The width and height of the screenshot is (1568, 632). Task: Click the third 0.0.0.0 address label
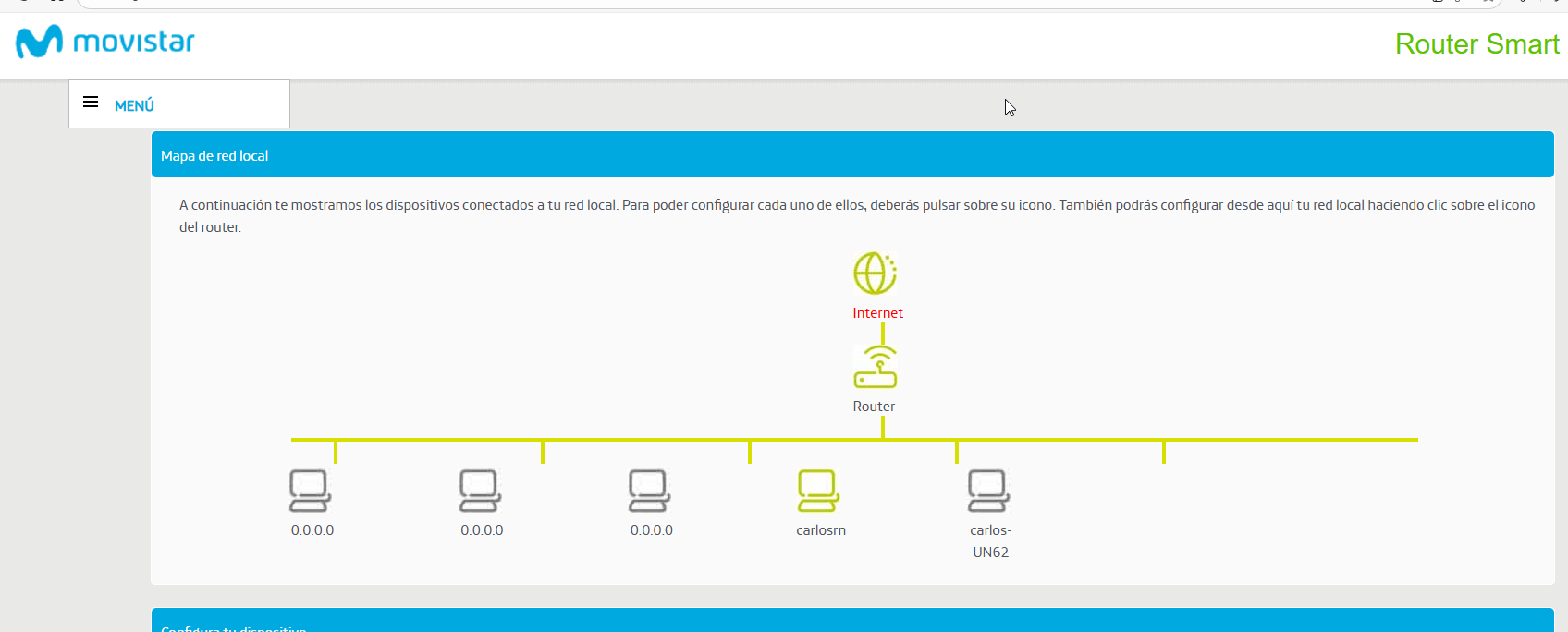[652, 530]
